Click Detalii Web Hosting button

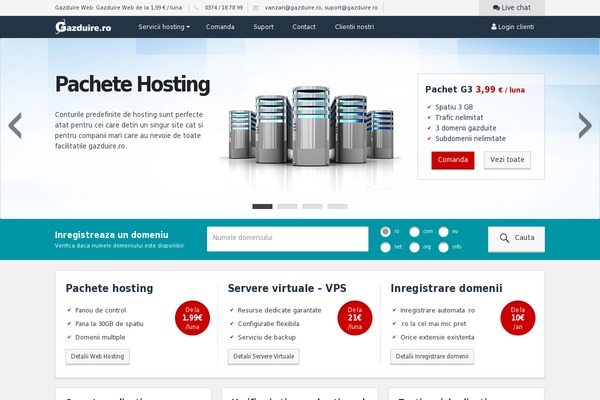click(97, 357)
